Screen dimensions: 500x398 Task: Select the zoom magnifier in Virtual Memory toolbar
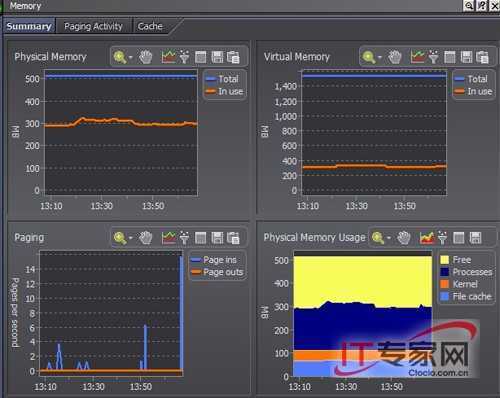click(369, 57)
